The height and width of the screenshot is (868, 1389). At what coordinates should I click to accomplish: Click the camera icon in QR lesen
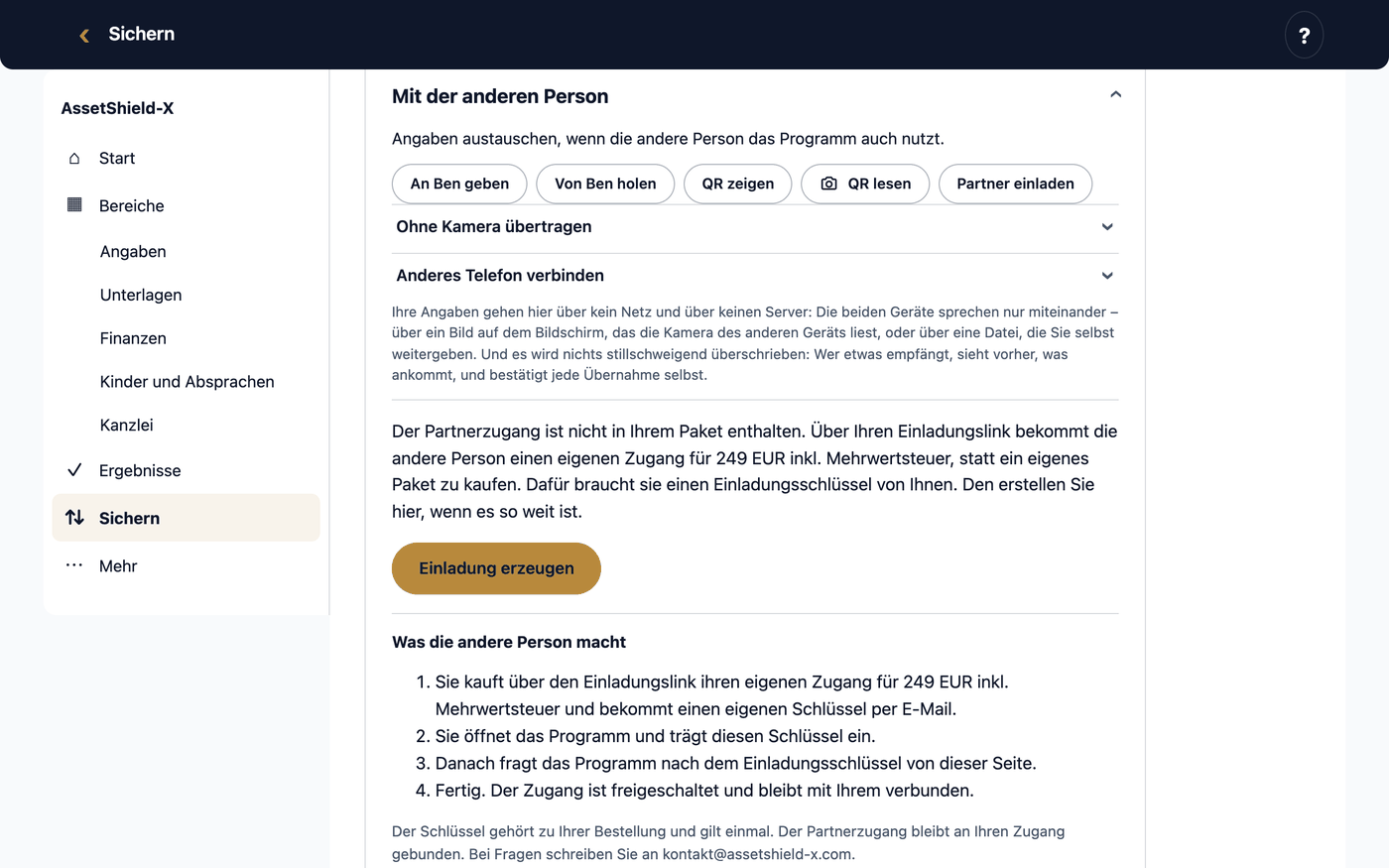pyautogui.click(x=829, y=184)
